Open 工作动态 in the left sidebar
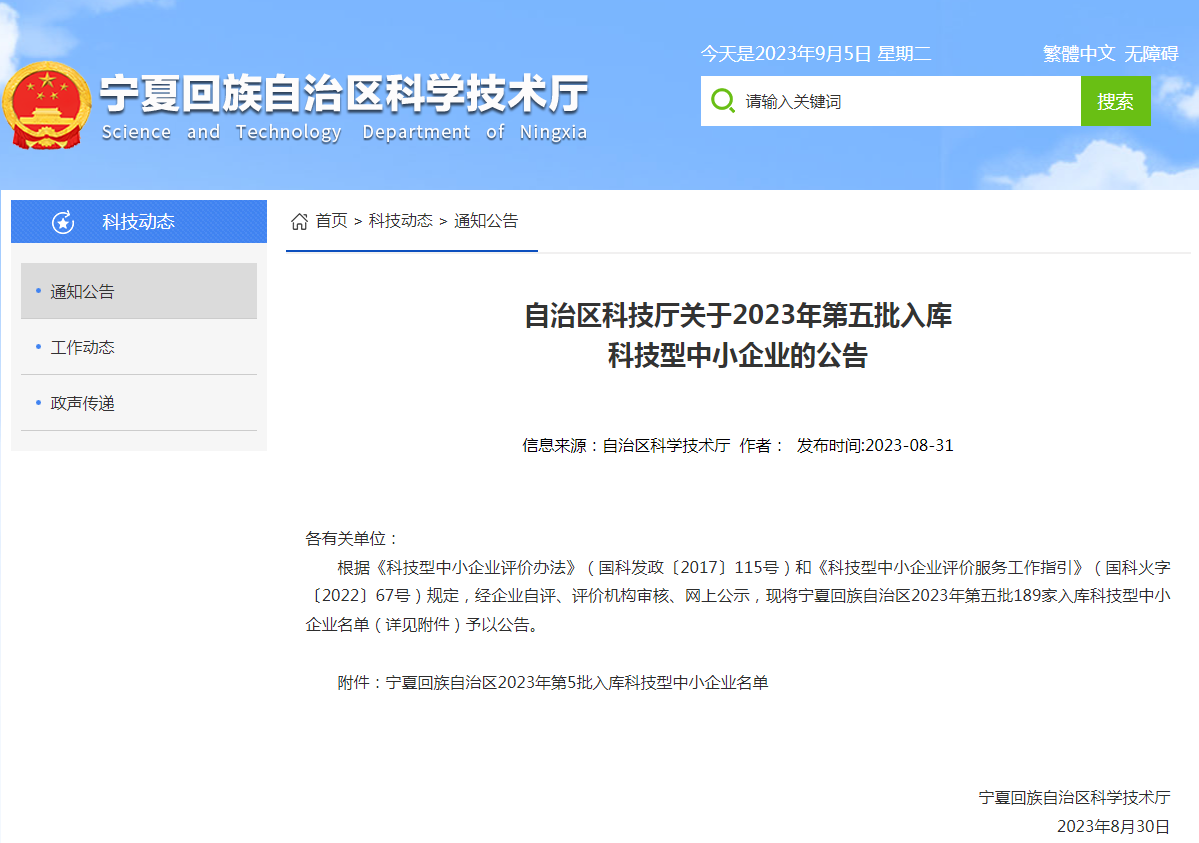1199x843 pixels. (83, 348)
